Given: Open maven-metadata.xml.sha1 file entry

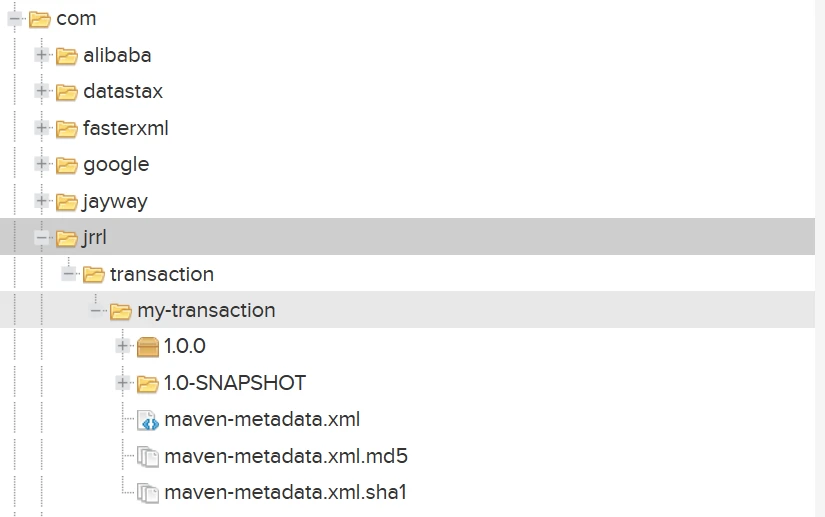Looking at the screenshot, I should coord(285,493).
